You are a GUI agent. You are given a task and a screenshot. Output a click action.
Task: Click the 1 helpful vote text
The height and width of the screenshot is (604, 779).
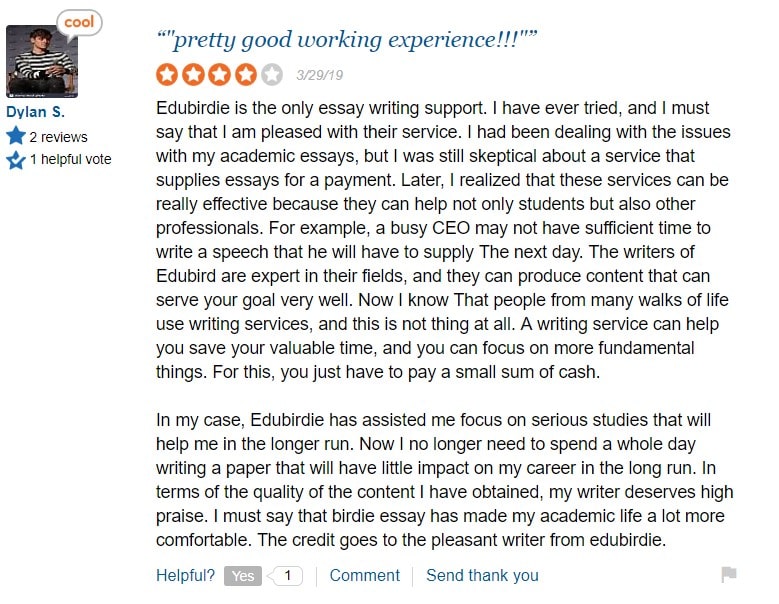(x=71, y=159)
